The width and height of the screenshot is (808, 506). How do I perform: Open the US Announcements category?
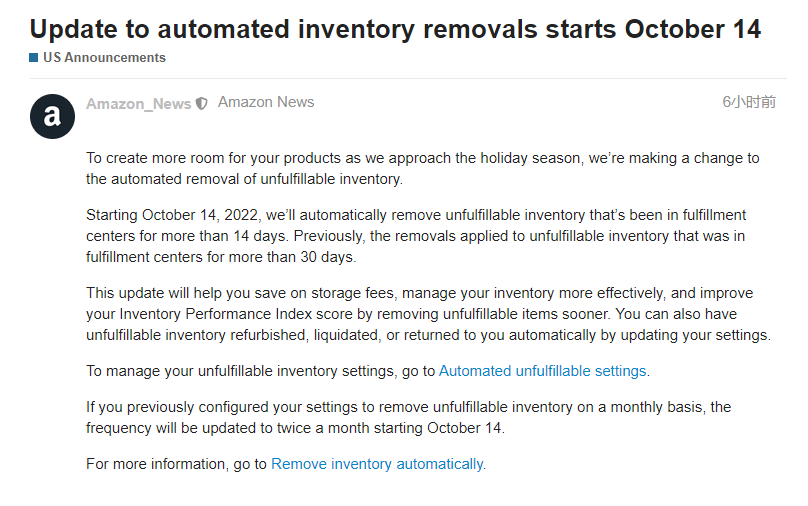coord(104,58)
